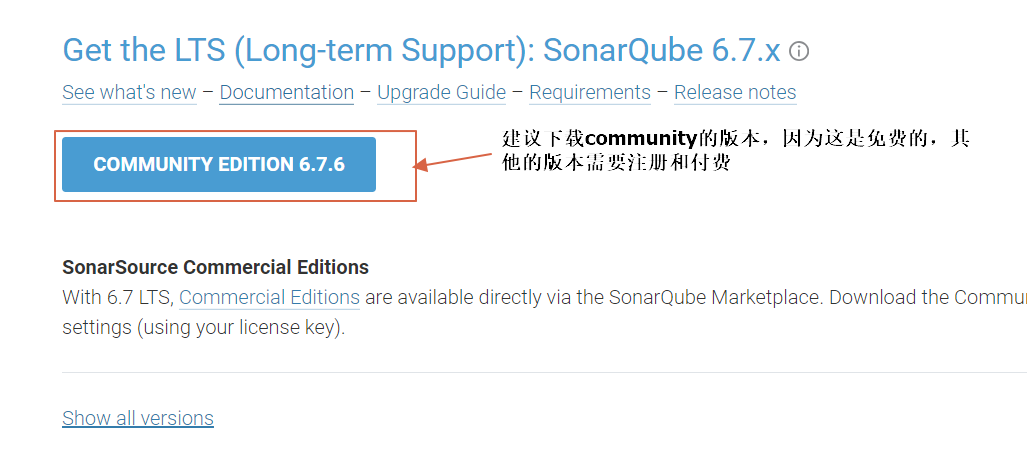Screen dimensions: 1027x465
Task: Click the SonarSource Commercial Editions subheading
Action: 215,267
